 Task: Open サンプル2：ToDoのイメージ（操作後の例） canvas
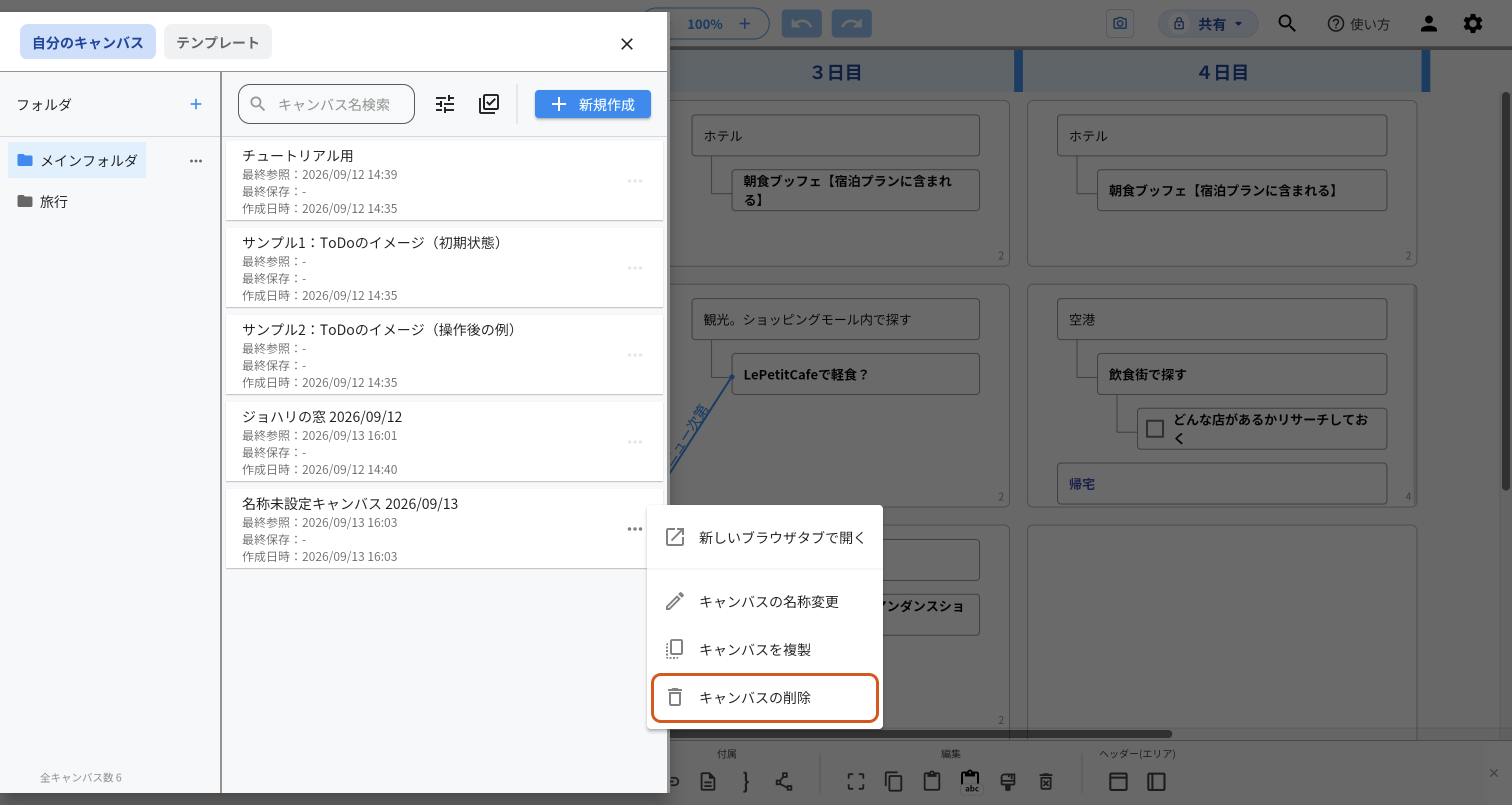444,355
